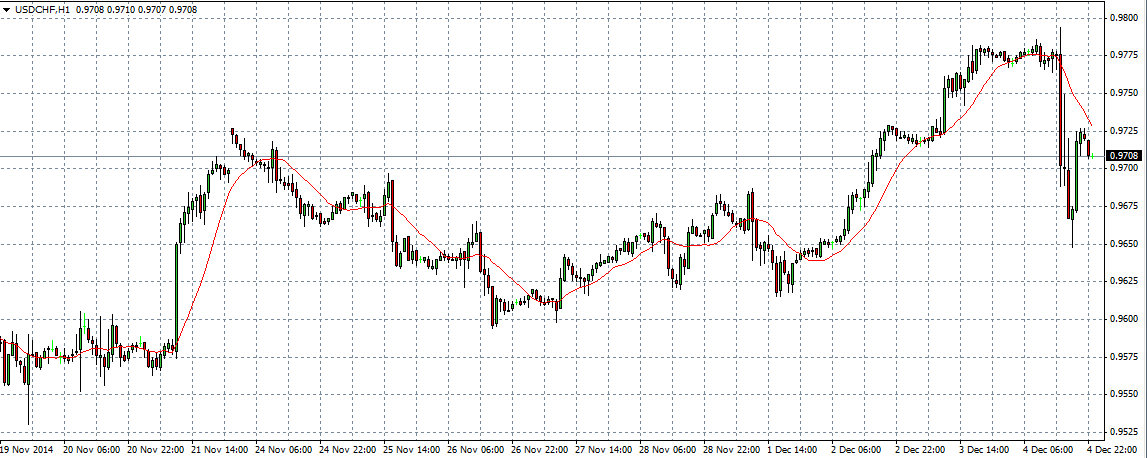Click the 0.9750 price axis label
1147x458 pixels.
coord(1123,93)
